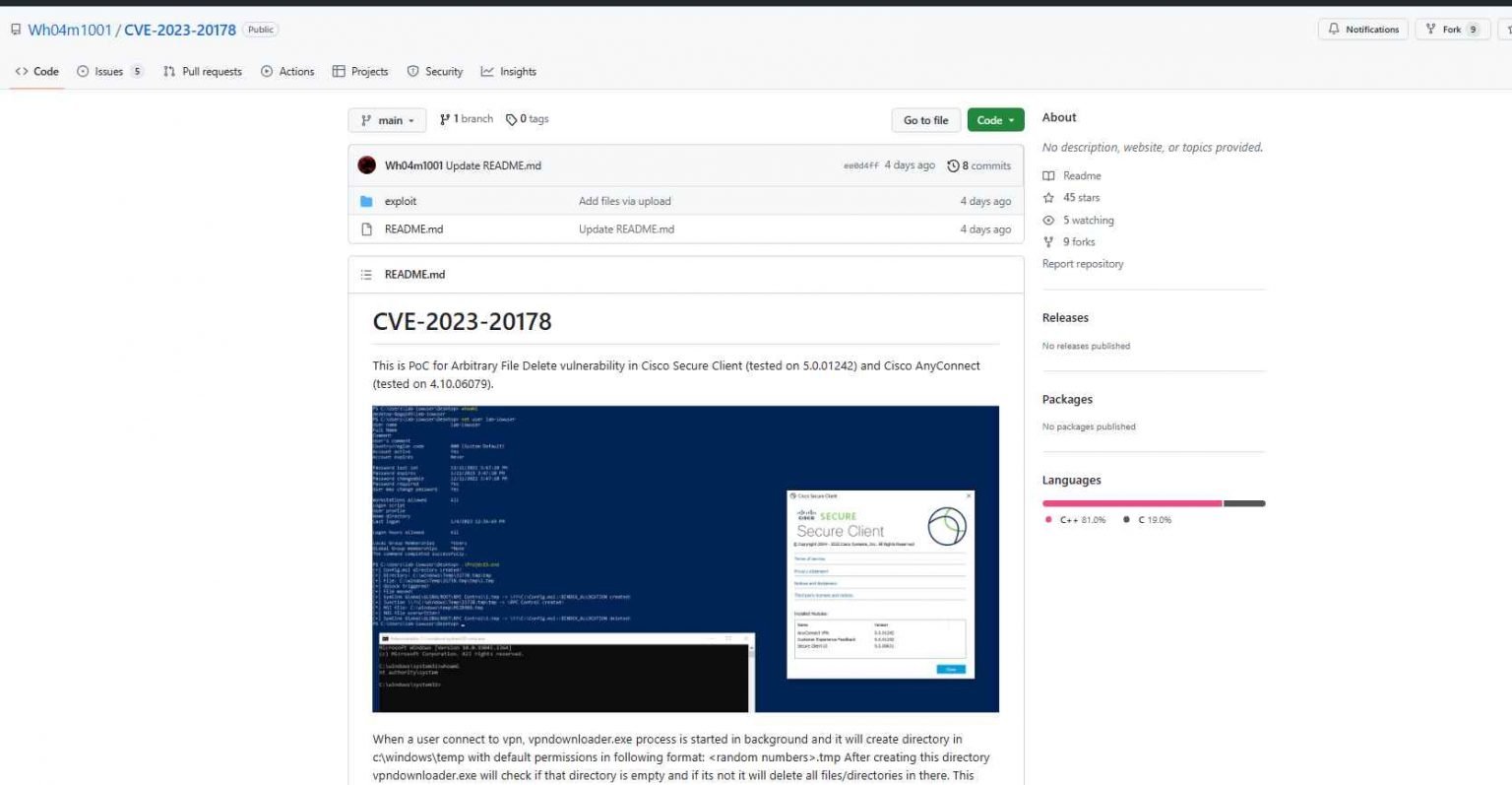1512x785 pixels.
Task: Toggle notifications for this repository
Action: click(1363, 29)
